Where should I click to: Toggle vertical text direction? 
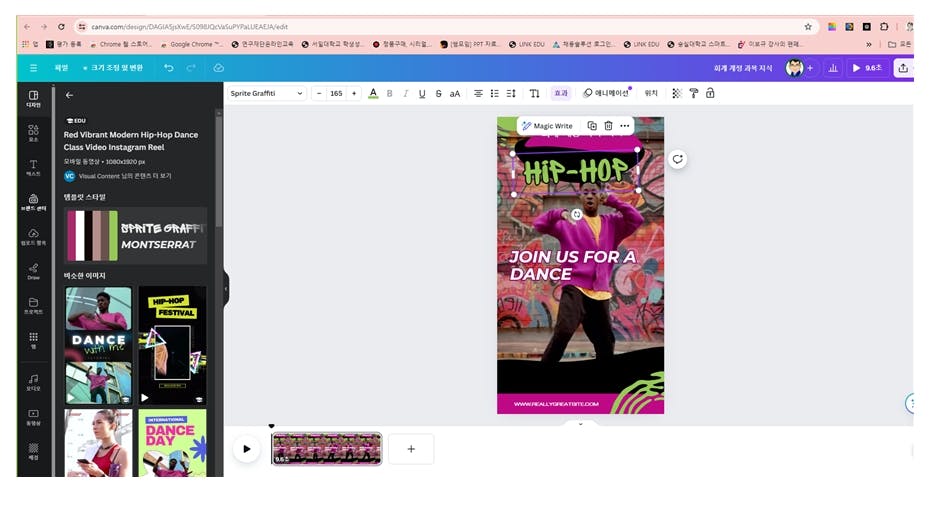(534, 93)
